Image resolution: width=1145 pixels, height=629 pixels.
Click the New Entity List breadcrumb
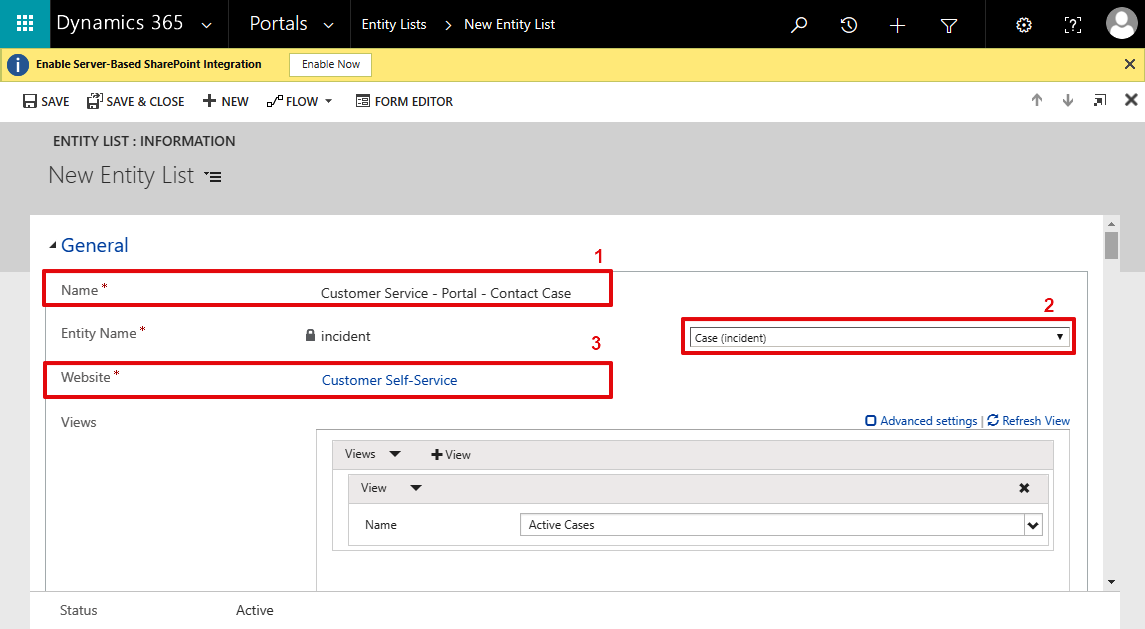pos(510,25)
